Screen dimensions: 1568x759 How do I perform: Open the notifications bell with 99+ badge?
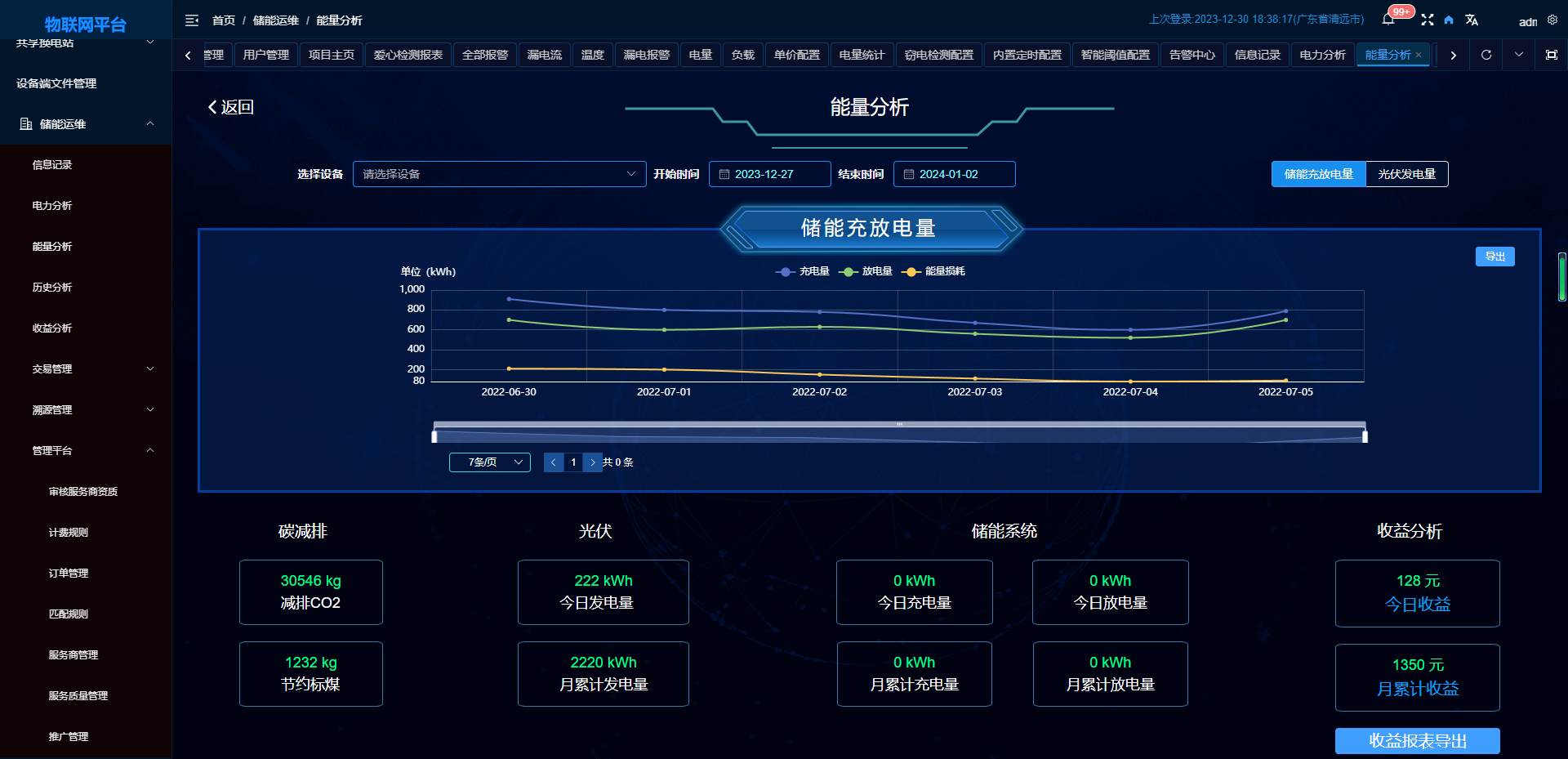pos(1388,20)
